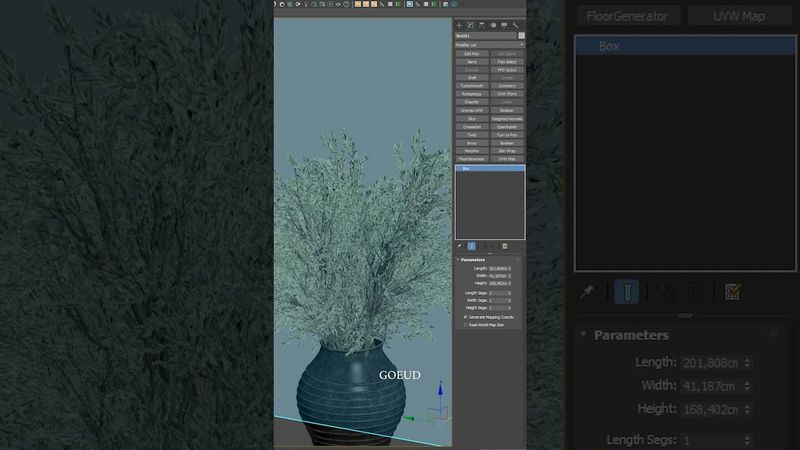
Task: Open the Utilities command panel tab
Action: pyautogui.click(x=516, y=24)
